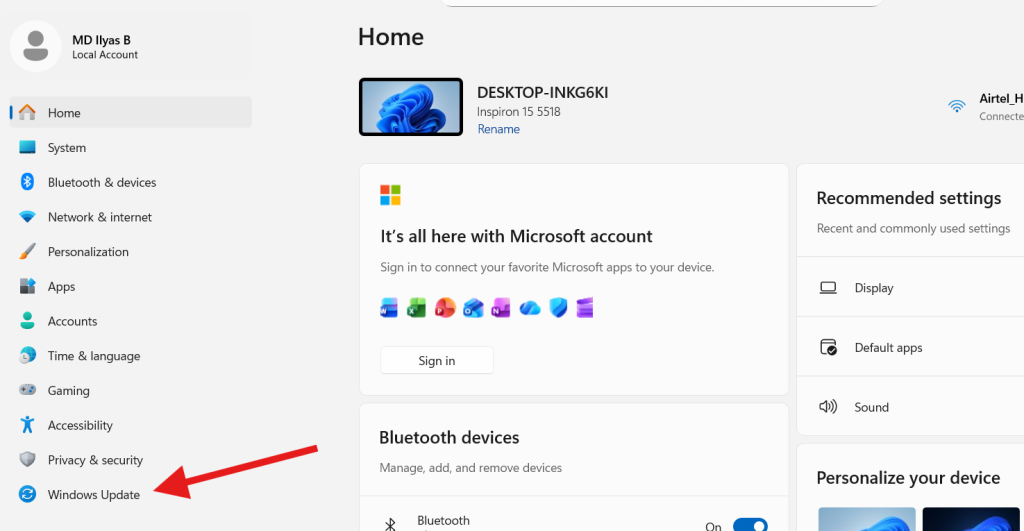Image resolution: width=1024 pixels, height=531 pixels.
Task: Click the Accessibility figure icon
Action: 27,425
